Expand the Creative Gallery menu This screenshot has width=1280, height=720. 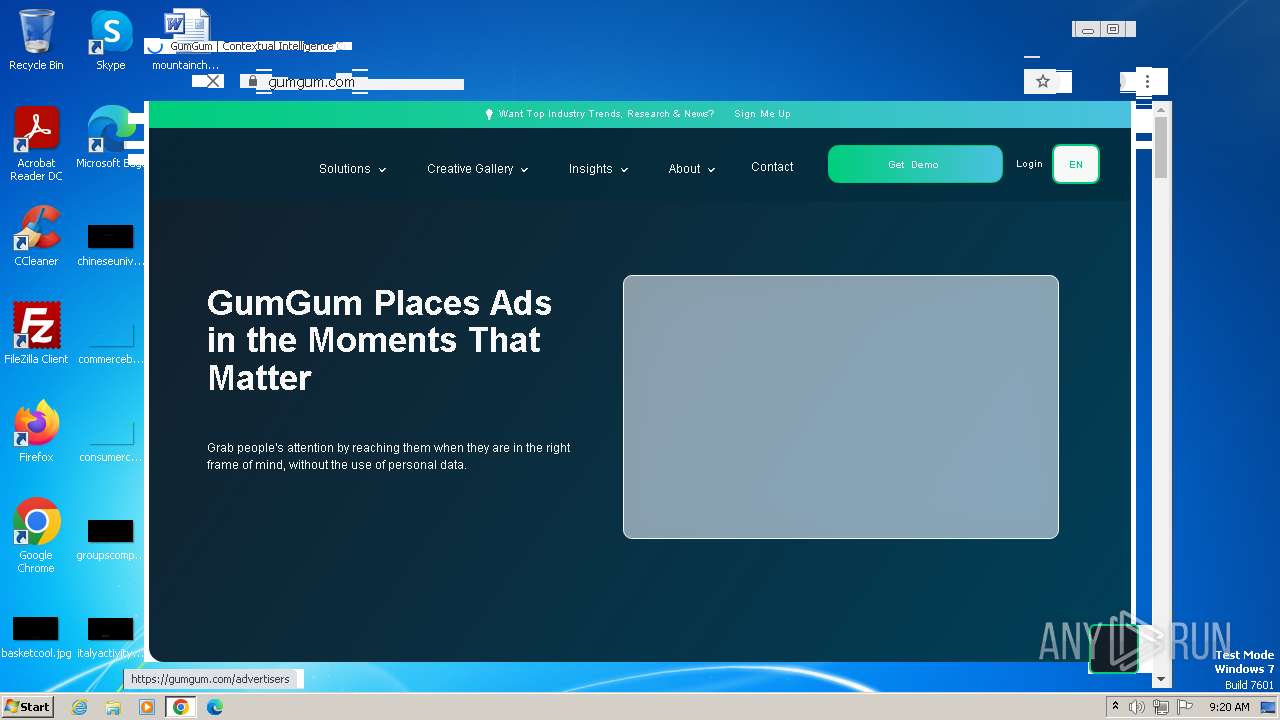click(x=477, y=169)
